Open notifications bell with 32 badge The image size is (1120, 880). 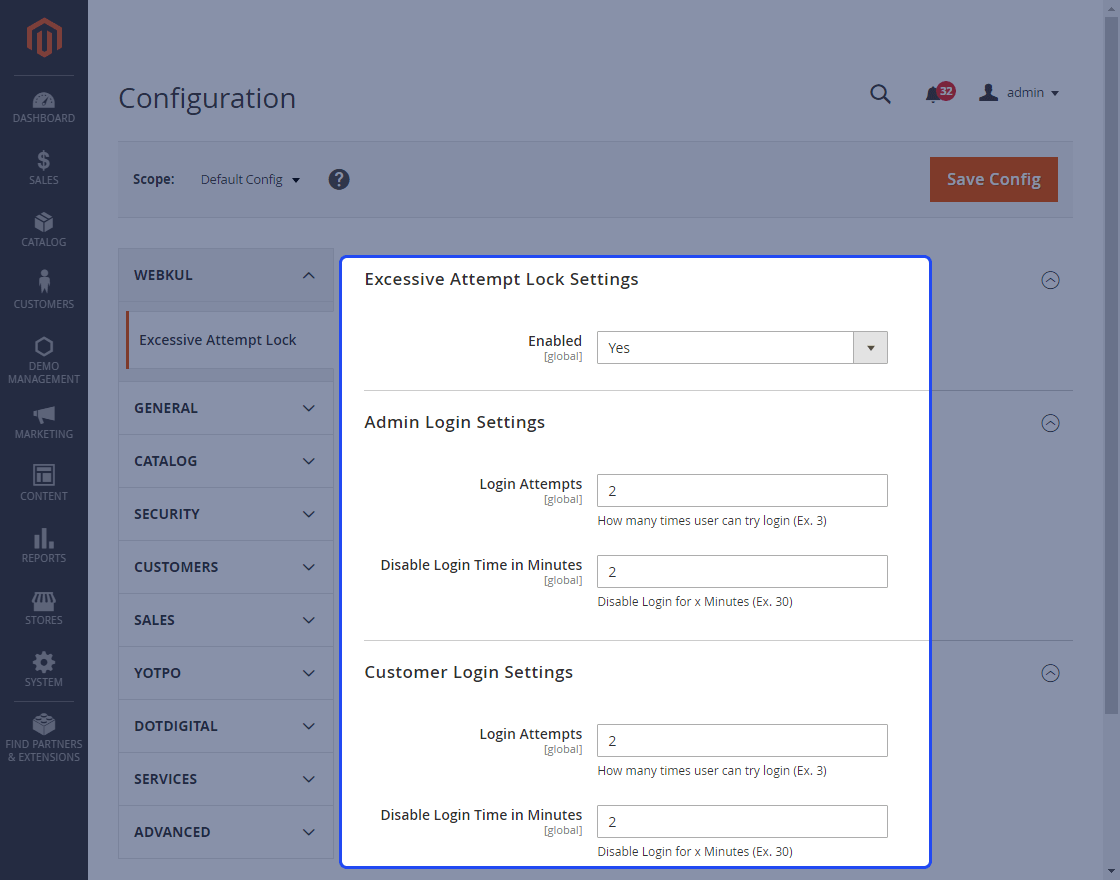939,93
